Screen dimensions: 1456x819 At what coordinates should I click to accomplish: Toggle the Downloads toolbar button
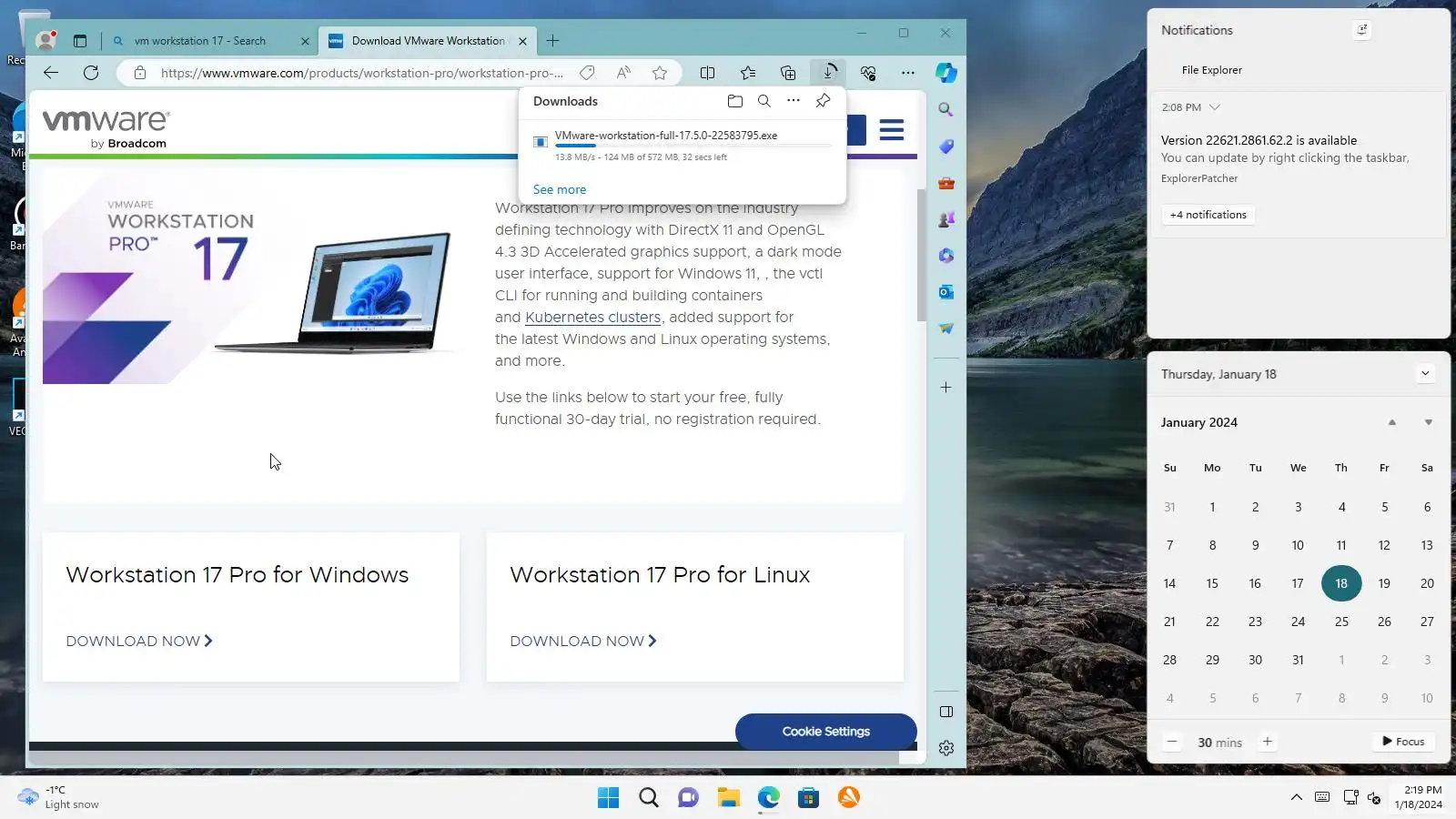click(x=829, y=72)
